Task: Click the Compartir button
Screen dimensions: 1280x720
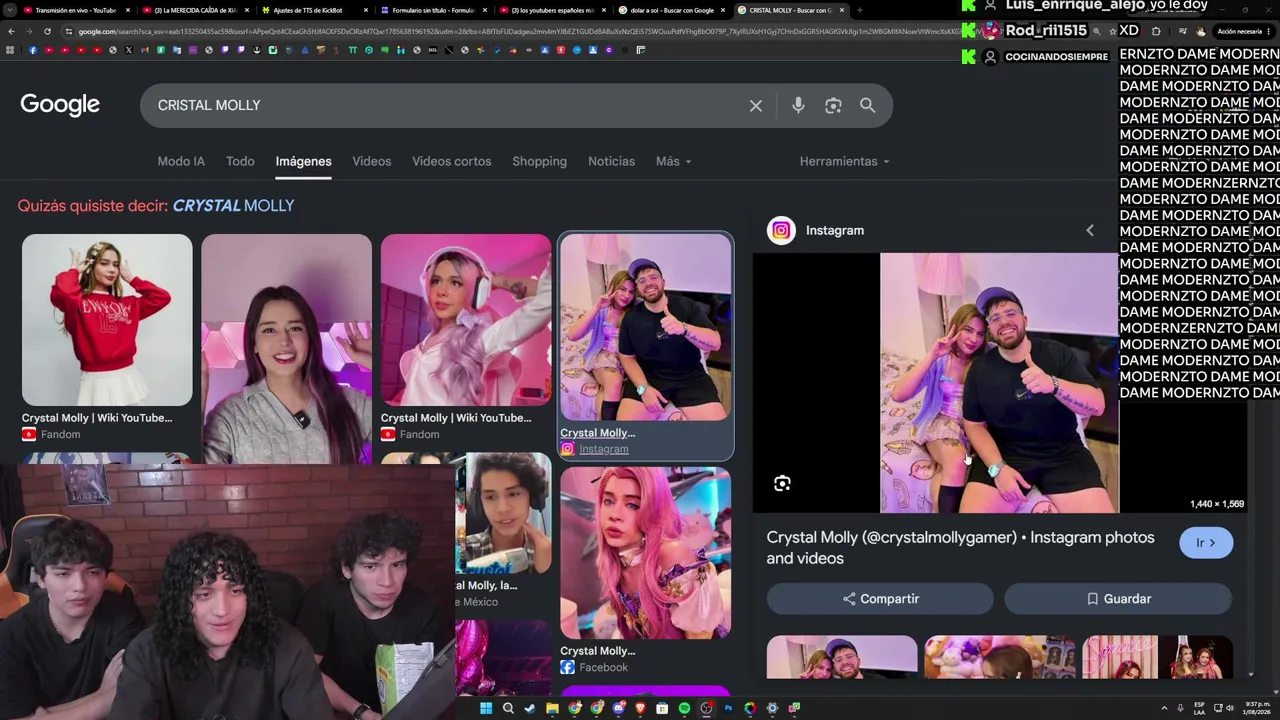Action: 880,599
